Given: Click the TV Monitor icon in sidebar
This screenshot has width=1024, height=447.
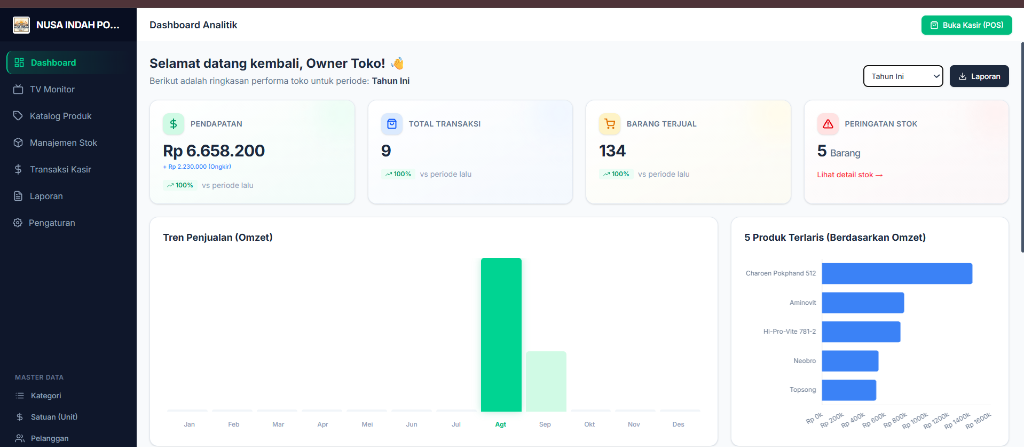Looking at the screenshot, I should [x=18, y=89].
